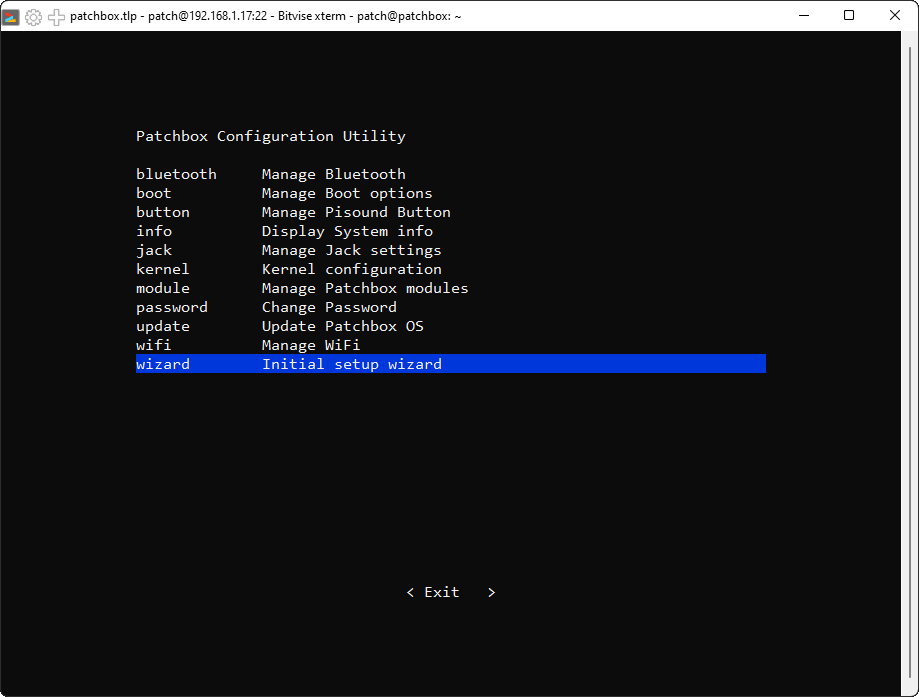919x697 pixels.
Task: Click 'Initial setup wizard' description text
Action: click(x=352, y=364)
